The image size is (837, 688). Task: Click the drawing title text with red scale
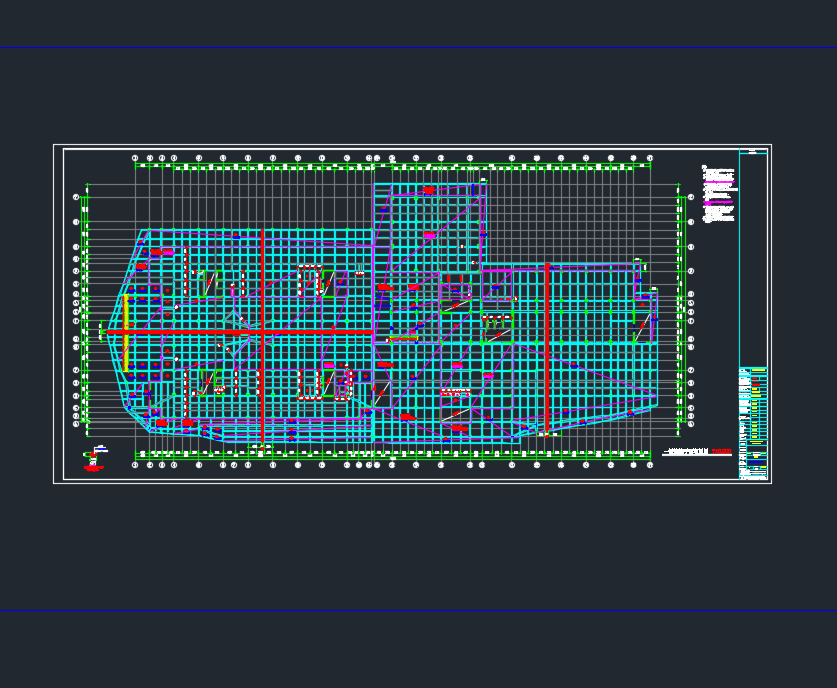click(698, 453)
